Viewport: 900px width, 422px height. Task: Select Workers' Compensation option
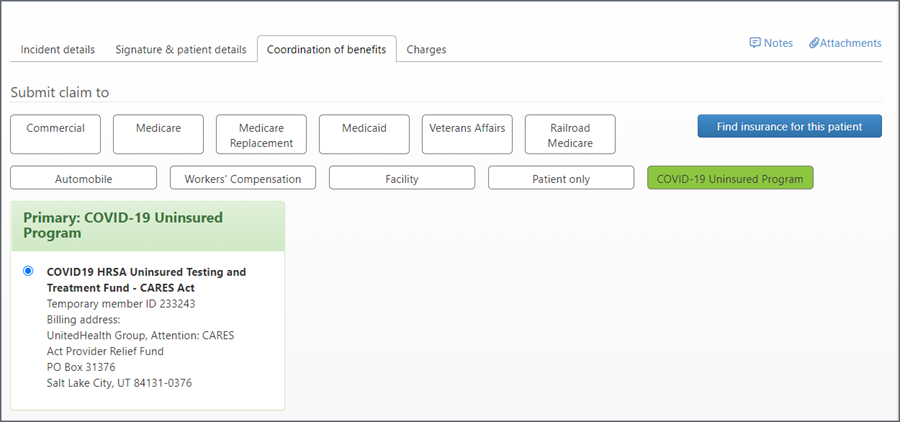click(x=243, y=178)
